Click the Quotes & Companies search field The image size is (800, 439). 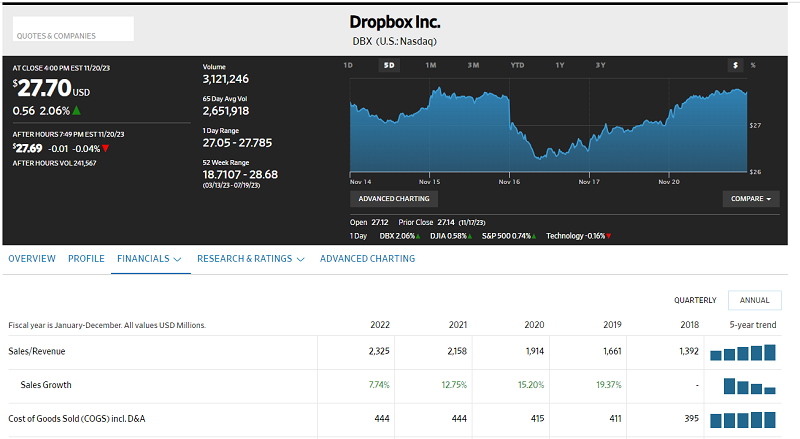(x=74, y=30)
